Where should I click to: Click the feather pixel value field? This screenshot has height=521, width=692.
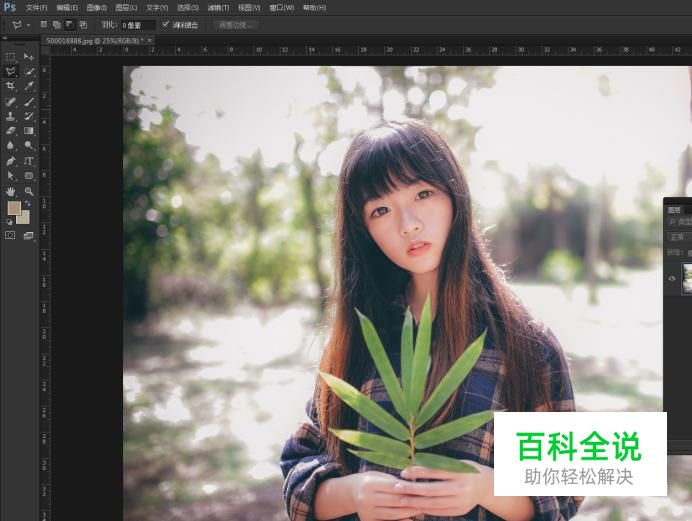[138, 26]
